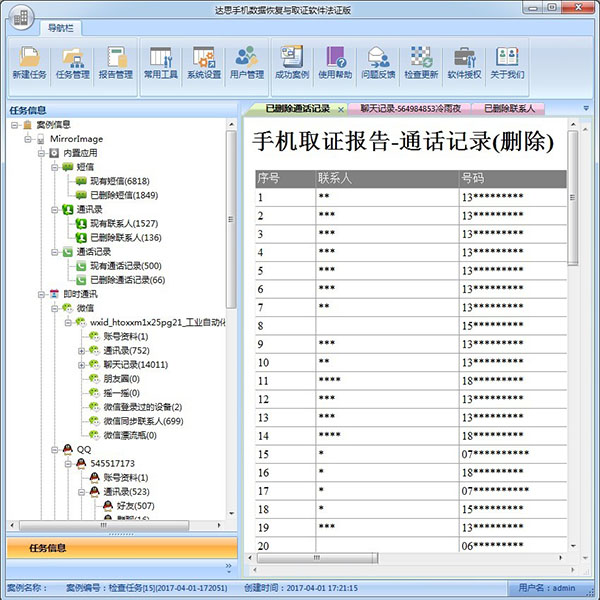Viewport: 600px width, 600px height.
Task: Open the 常用工具 toolbar icon
Action: tap(160, 61)
